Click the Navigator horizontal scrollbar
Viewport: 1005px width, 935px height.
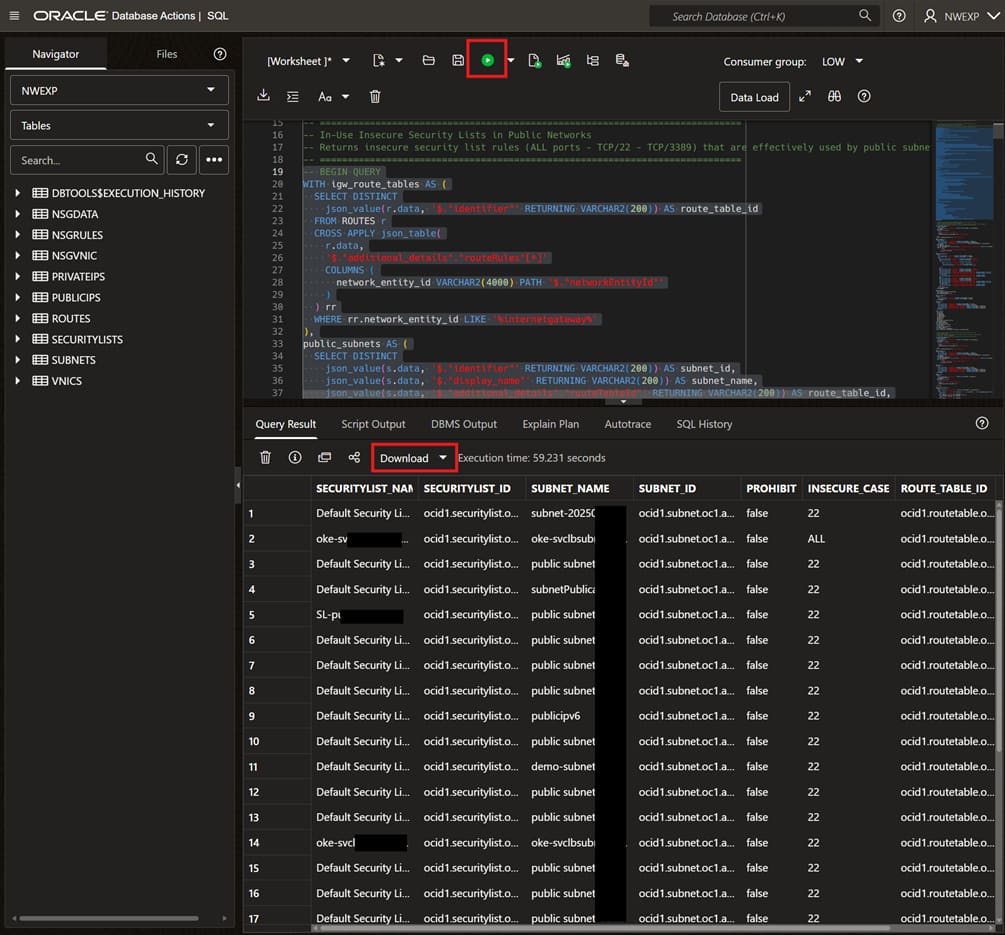109,918
